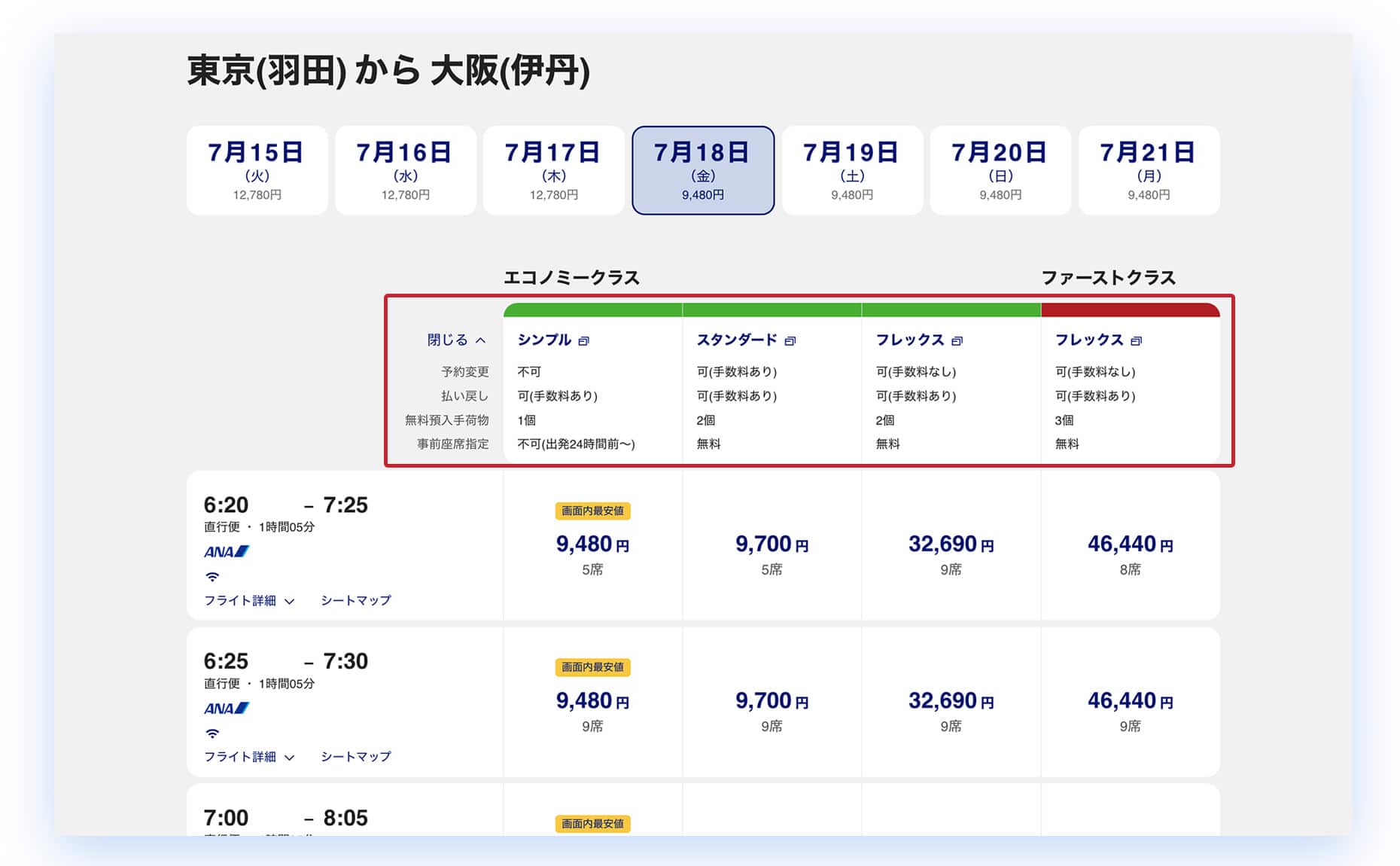Viewport: 1400px width, 866px height.
Task: Select the 9,700円 スタンダード fare on 6:25 flight
Action: tap(772, 701)
